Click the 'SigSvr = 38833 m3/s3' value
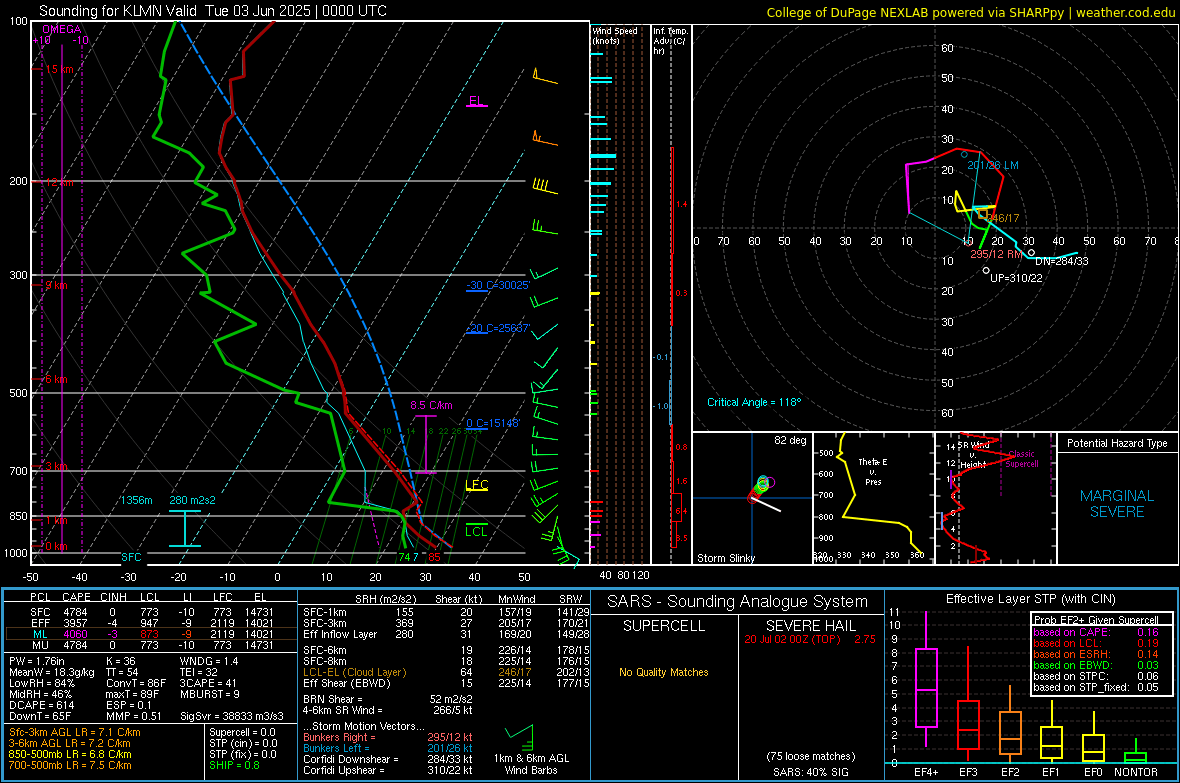The height and width of the screenshot is (783, 1180). coord(232,716)
